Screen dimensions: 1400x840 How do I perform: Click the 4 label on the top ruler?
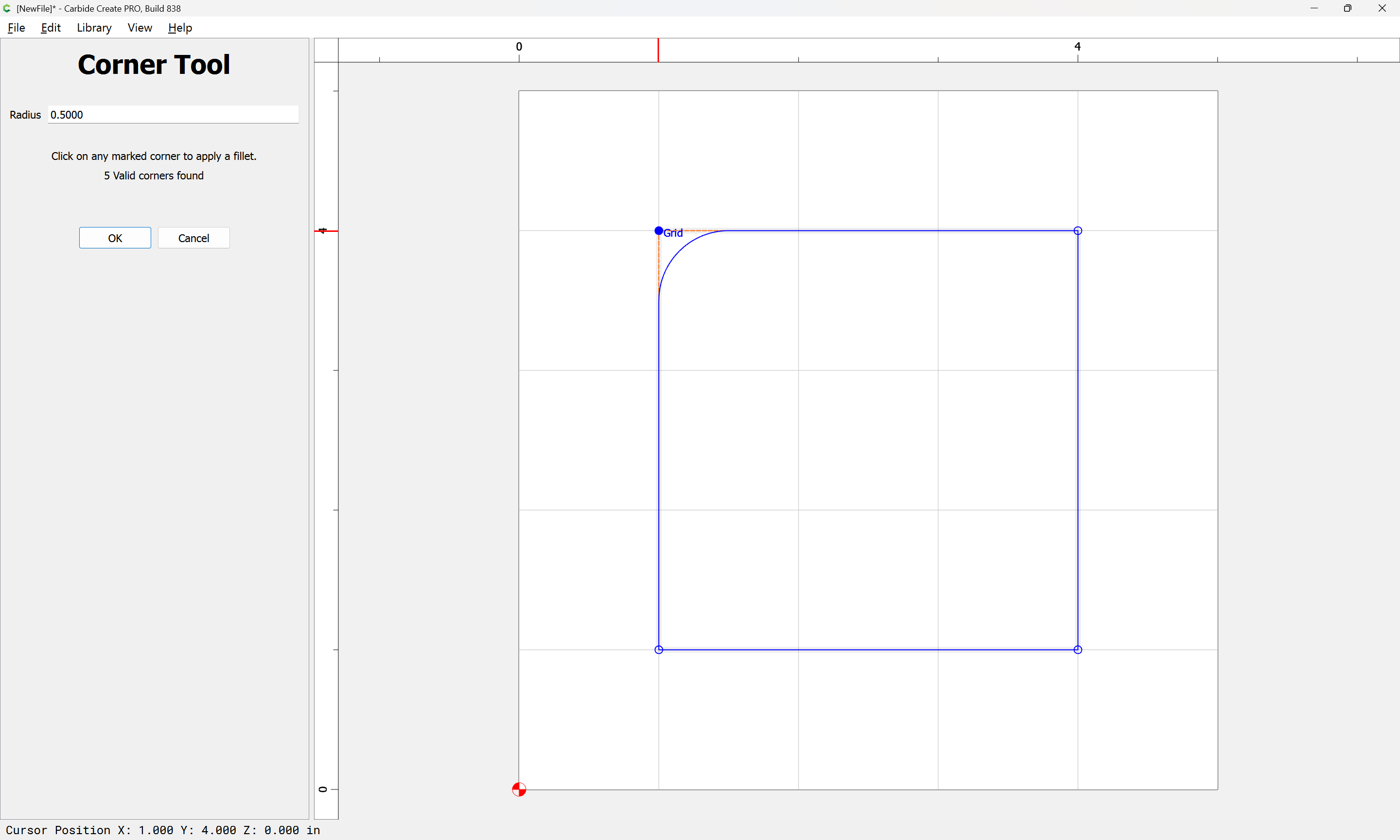pos(1077,46)
